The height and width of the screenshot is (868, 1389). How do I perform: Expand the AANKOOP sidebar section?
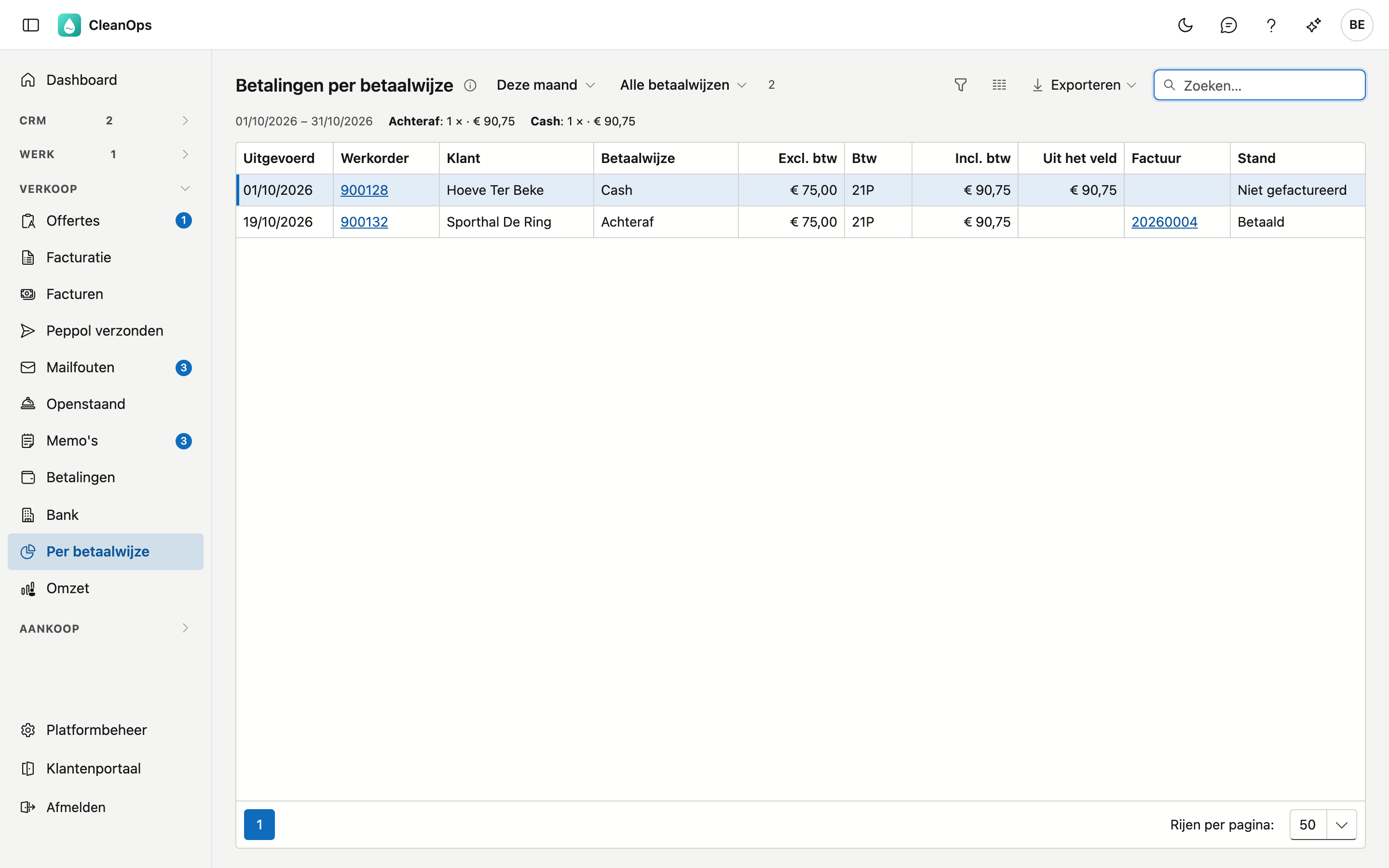click(x=105, y=628)
